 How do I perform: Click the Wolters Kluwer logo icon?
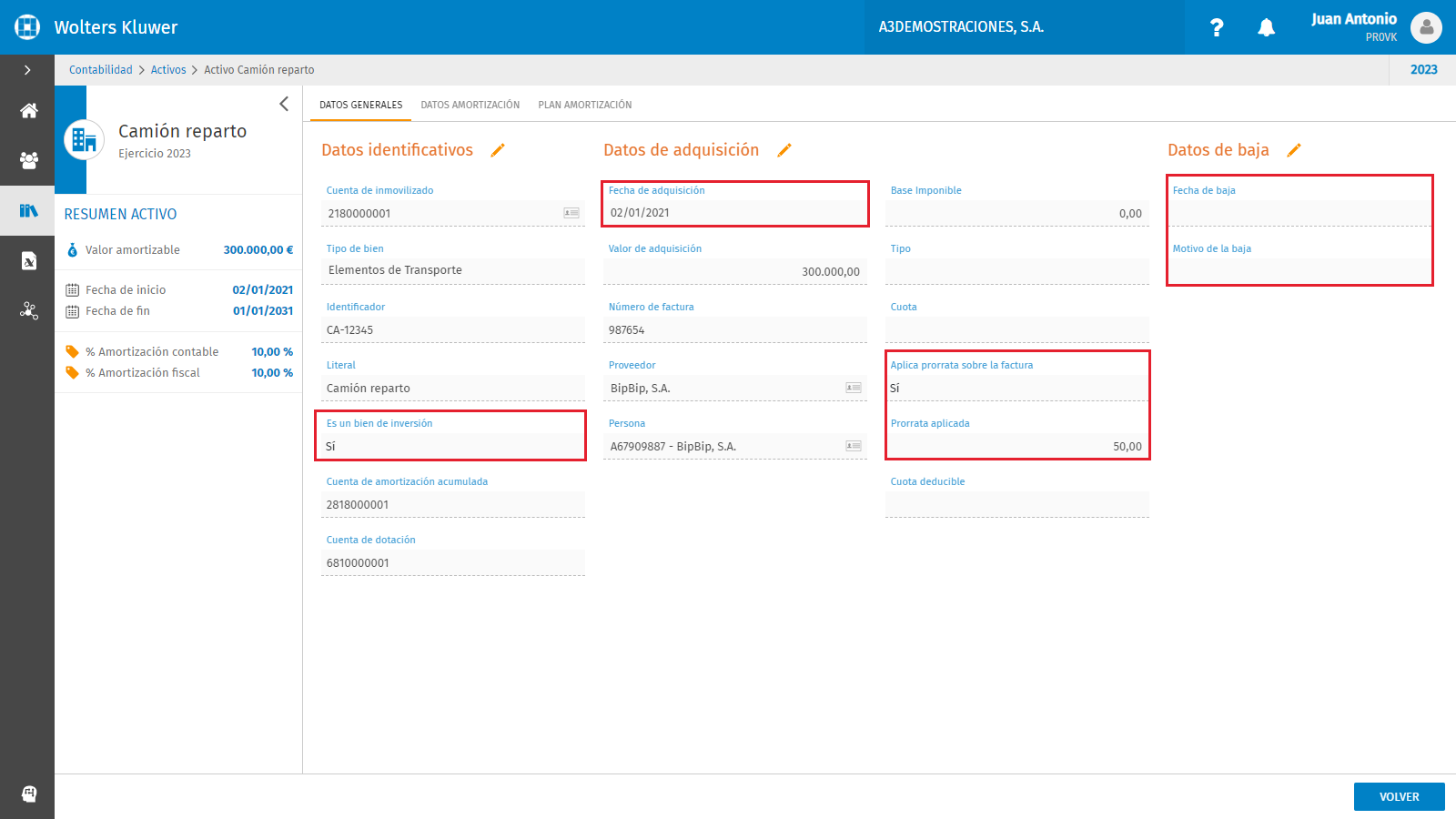27,27
